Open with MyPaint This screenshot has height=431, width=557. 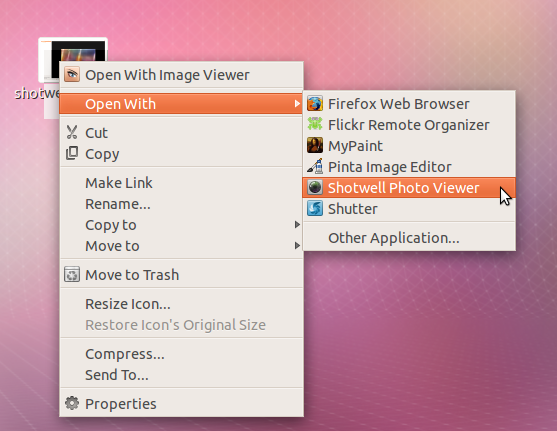409,146
